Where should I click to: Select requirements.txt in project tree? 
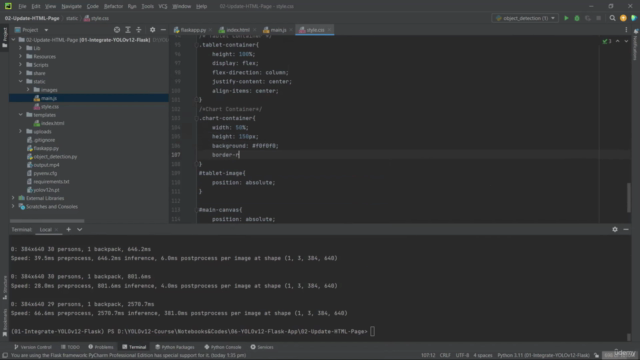(x=51, y=181)
